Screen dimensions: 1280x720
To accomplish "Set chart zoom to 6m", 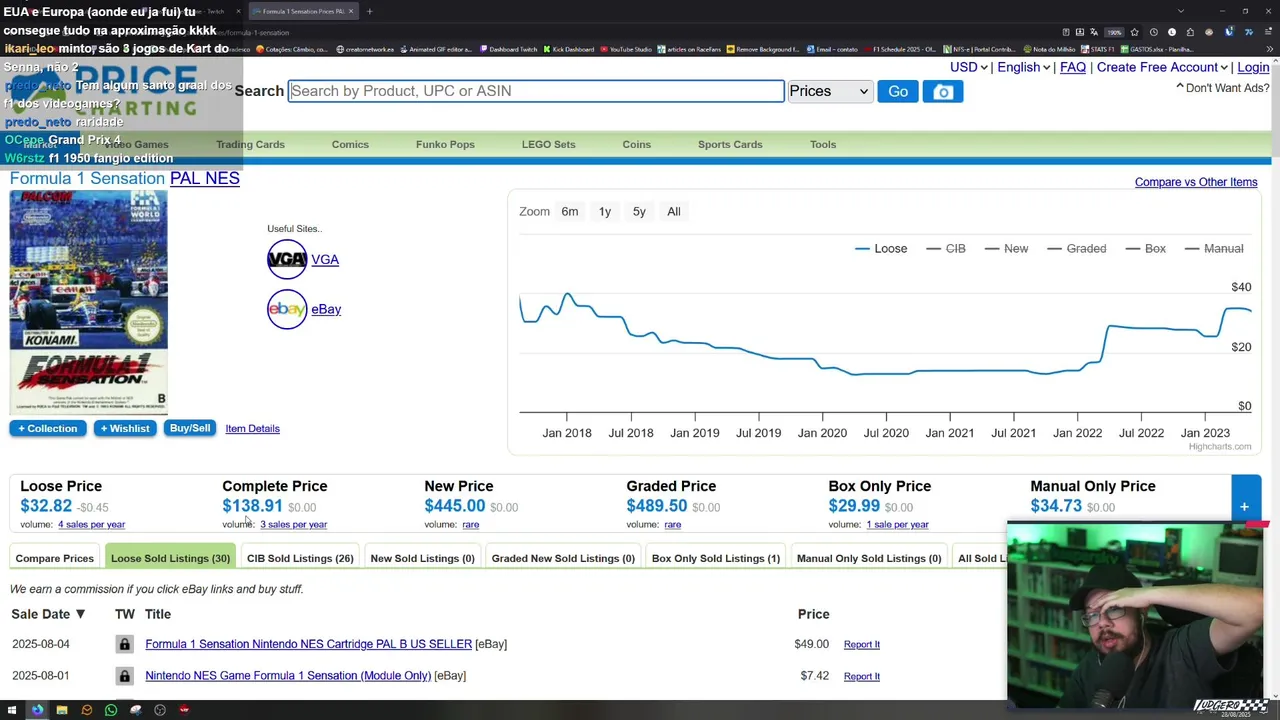I will coord(570,211).
